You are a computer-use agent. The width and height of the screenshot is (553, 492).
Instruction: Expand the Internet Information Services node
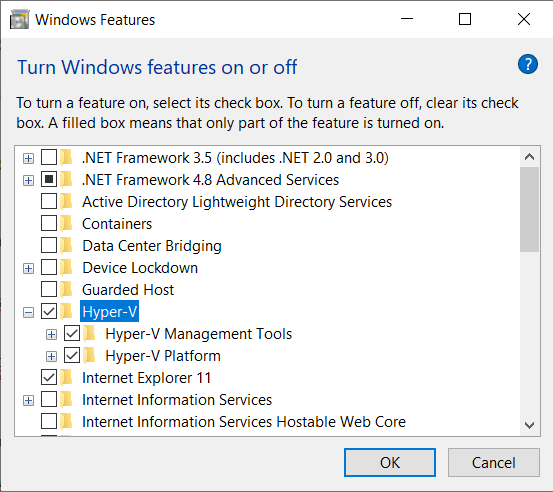[29, 401]
